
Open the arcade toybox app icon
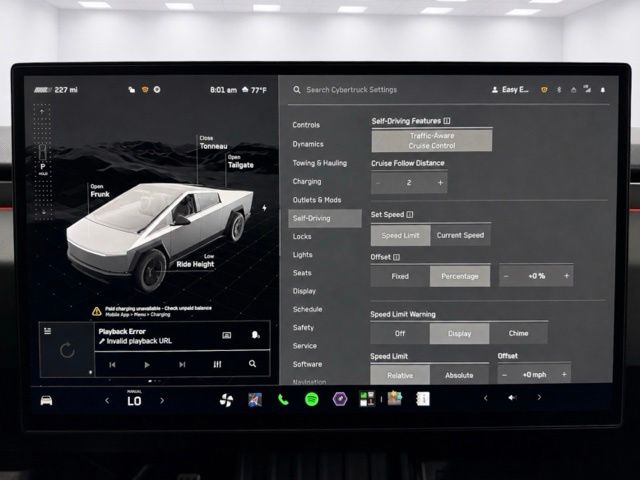coord(395,398)
